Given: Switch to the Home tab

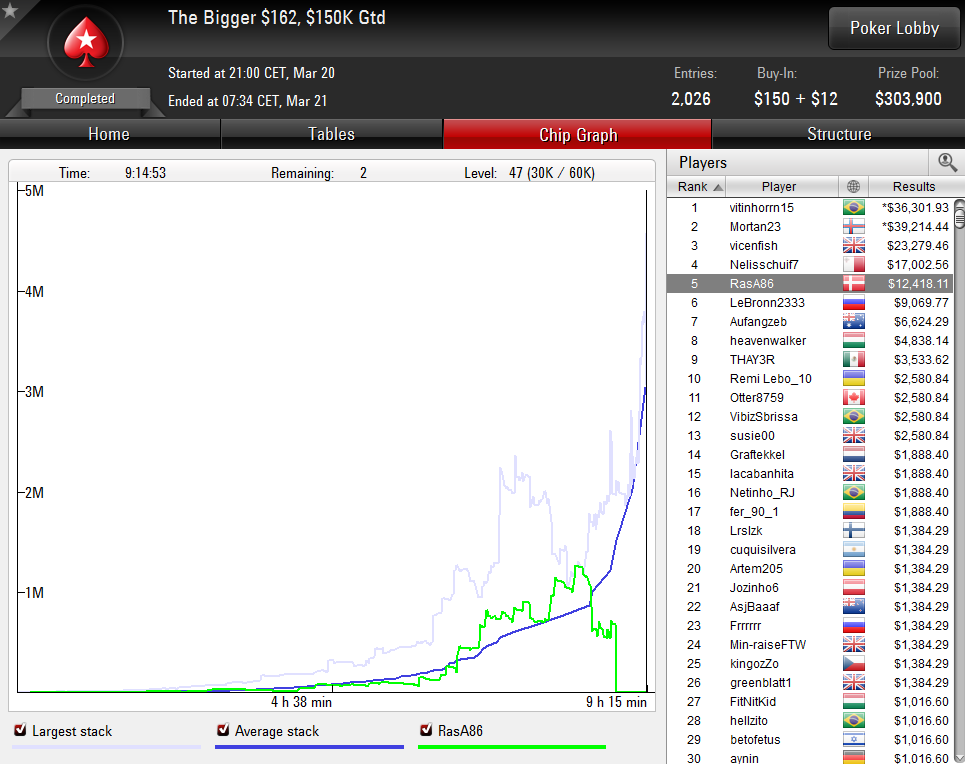Looking at the screenshot, I should click(x=110, y=134).
